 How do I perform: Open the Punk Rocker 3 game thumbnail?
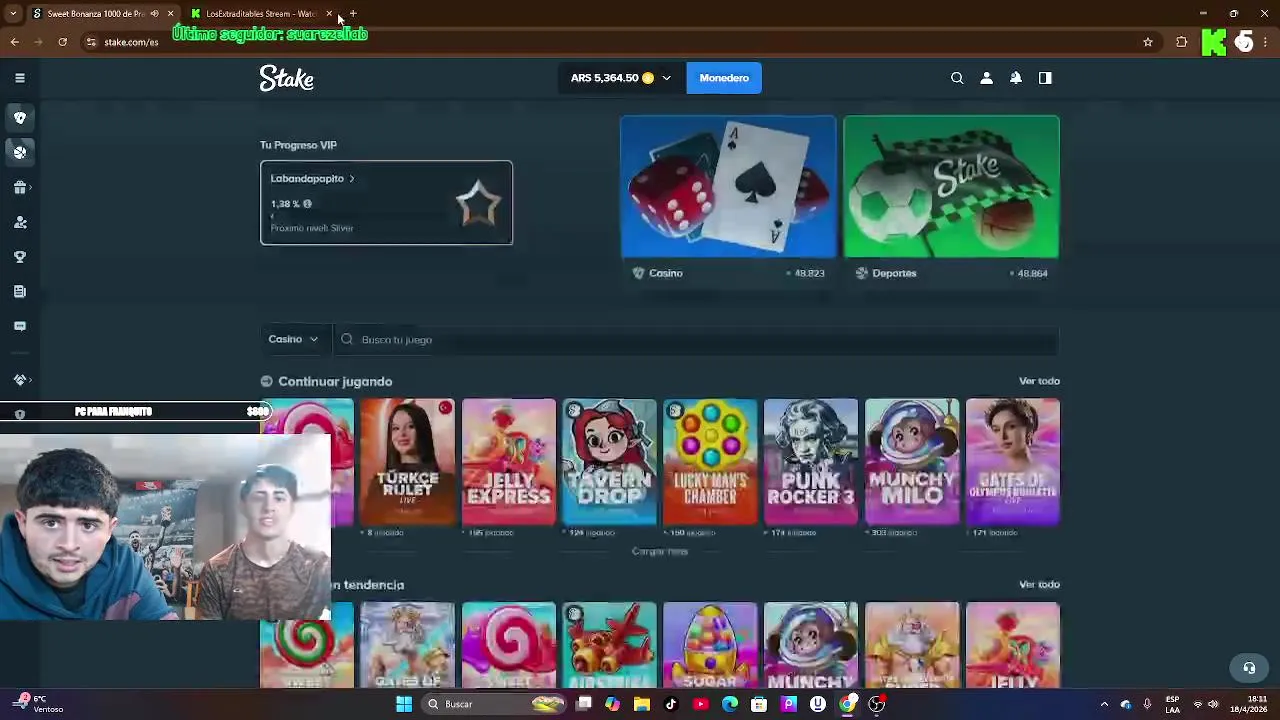(x=811, y=461)
